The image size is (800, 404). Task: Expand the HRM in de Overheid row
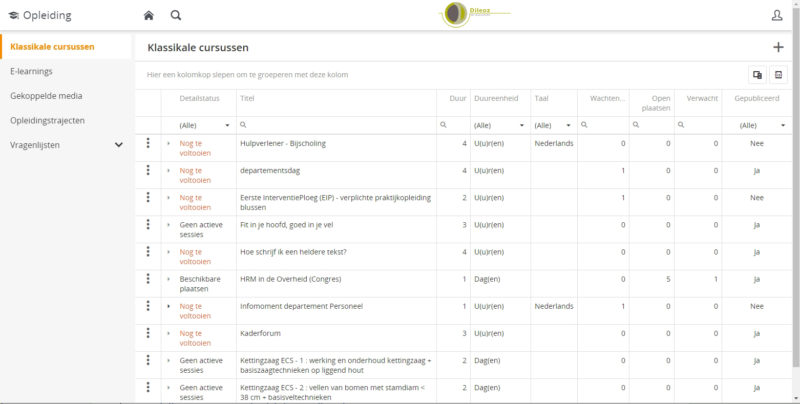coord(168,279)
